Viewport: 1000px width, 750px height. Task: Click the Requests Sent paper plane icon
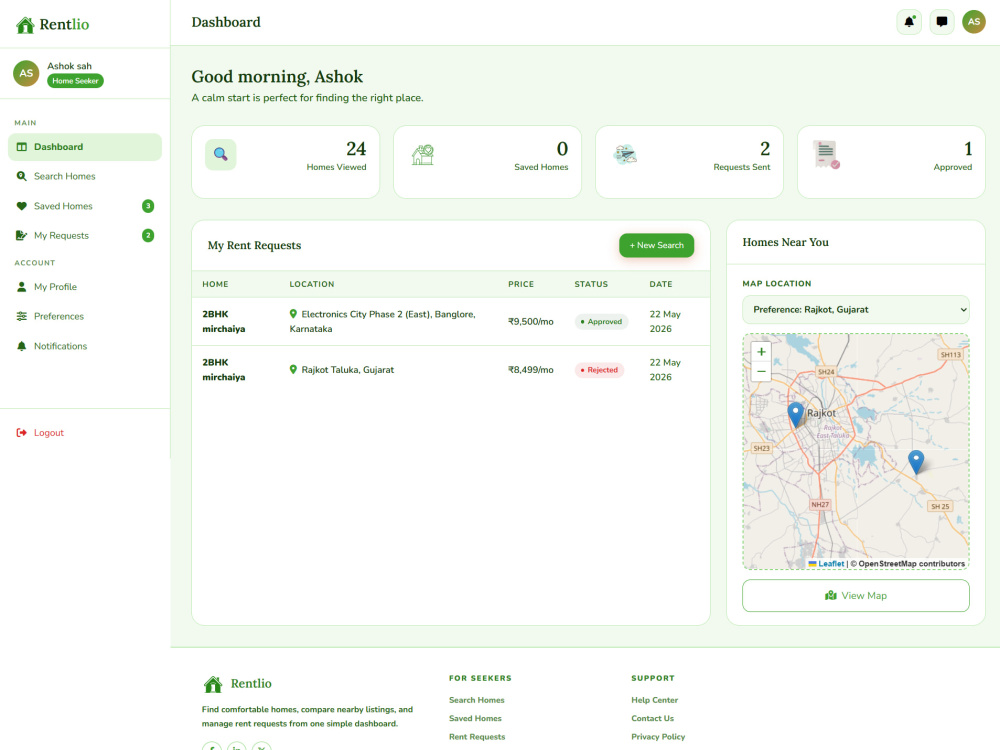[x=625, y=154]
